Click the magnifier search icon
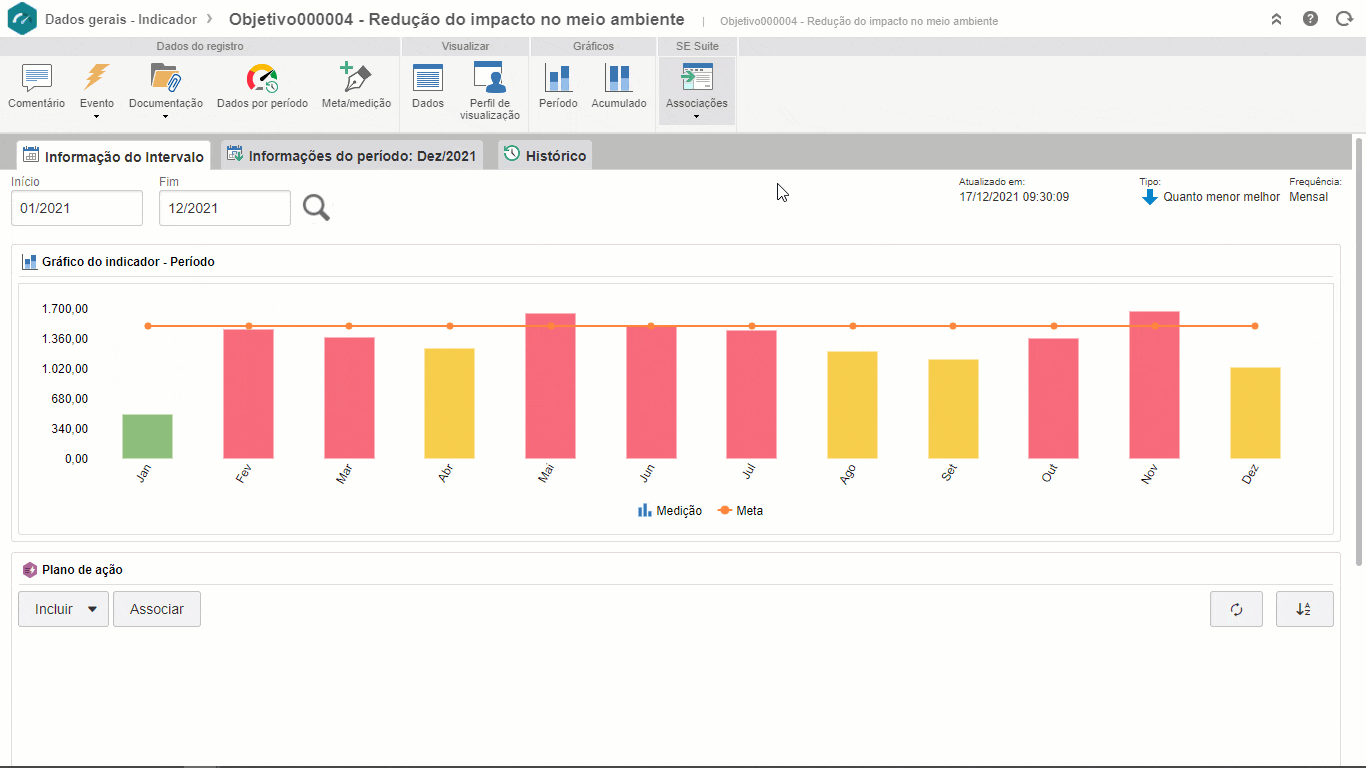 tap(316, 207)
